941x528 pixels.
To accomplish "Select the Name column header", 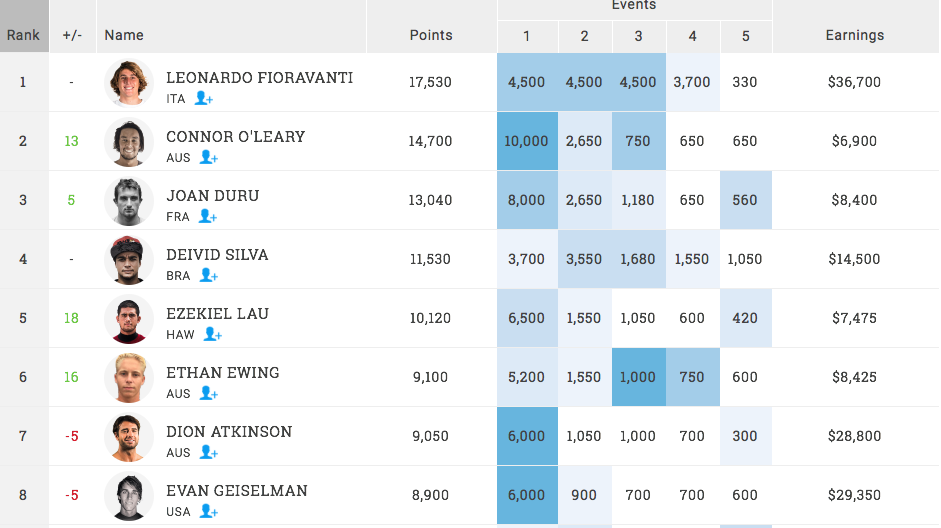I will tap(124, 35).
